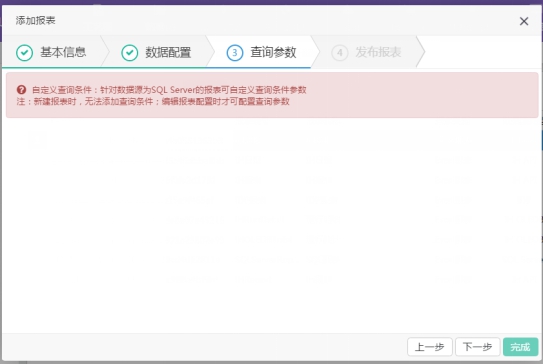The width and height of the screenshot is (543, 364).
Task: Click the red question mark help icon
Action: [x=21, y=90]
